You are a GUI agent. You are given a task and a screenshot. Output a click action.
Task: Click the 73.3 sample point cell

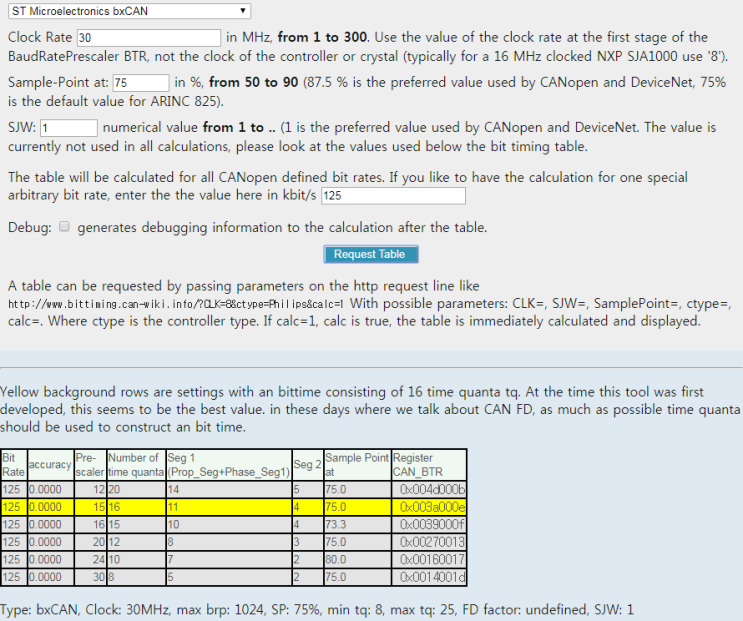click(x=356, y=524)
